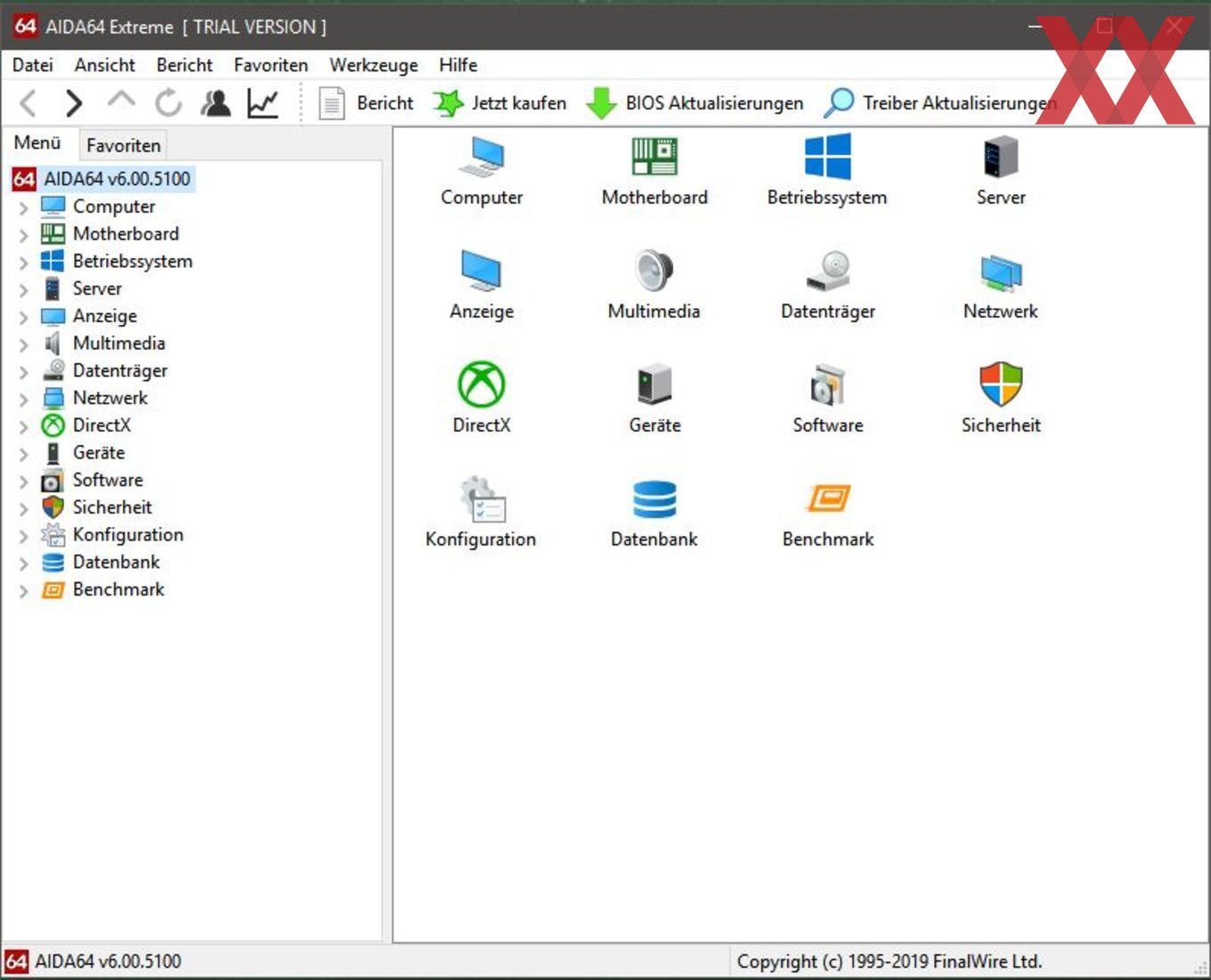Screen dimensions: 1211x980
Task: Open the Multimedia speaker icon in main pane
Action: click(654, 271)
